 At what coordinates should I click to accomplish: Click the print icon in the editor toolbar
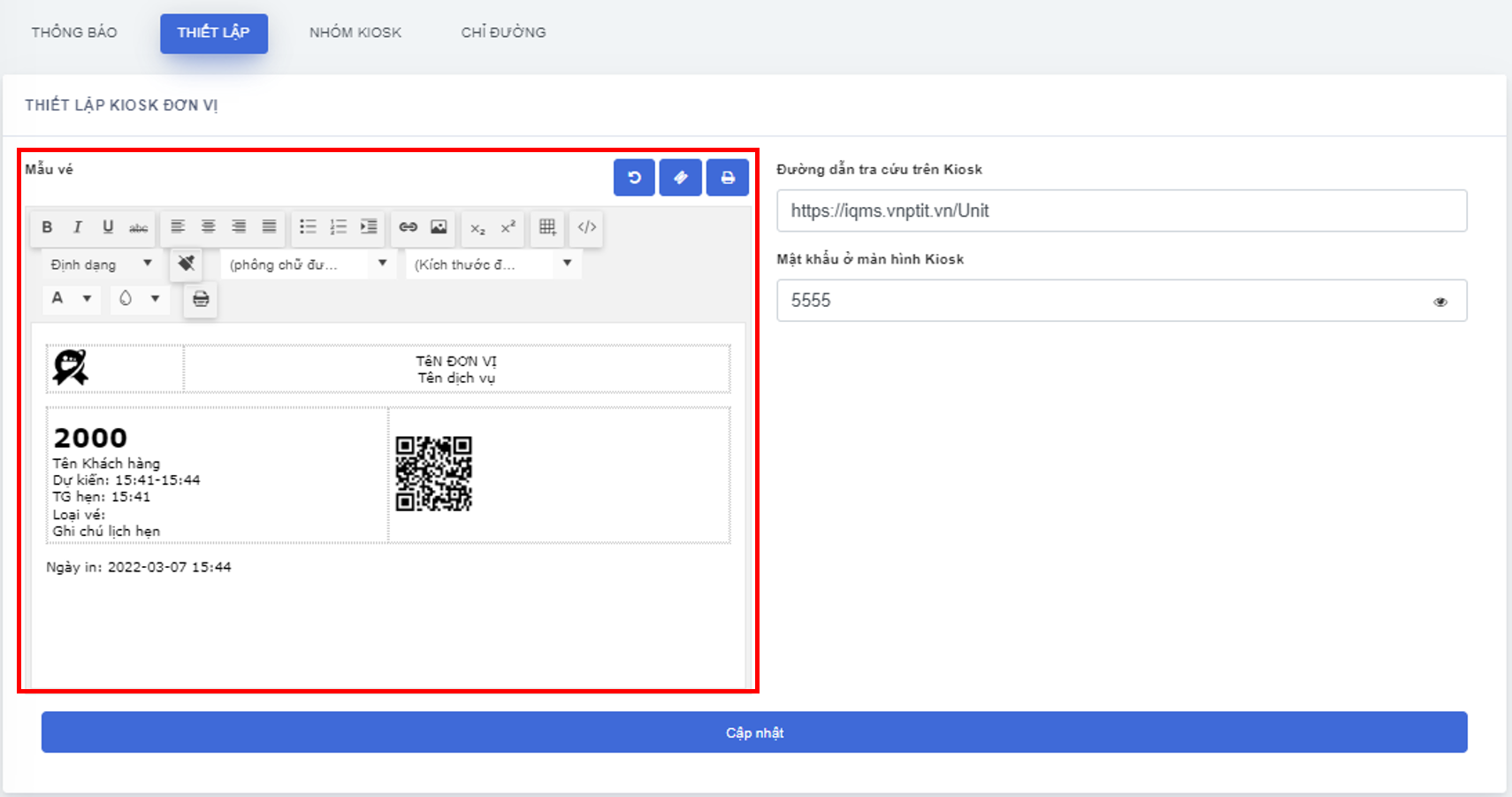[201, 299]
